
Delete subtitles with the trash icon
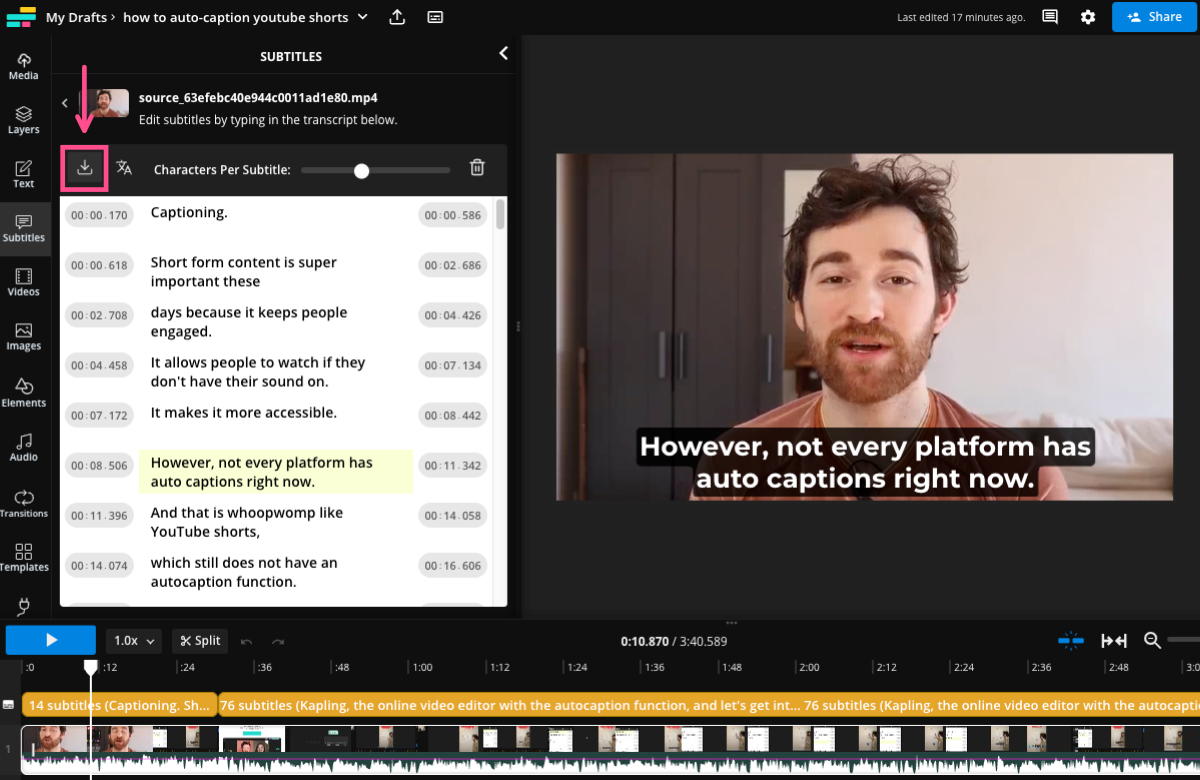(477, 168)
